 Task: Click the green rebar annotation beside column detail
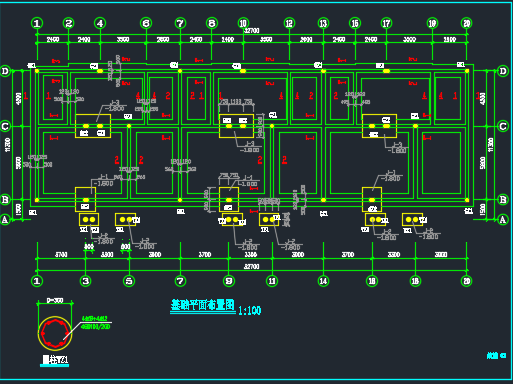tap(96, 323)
